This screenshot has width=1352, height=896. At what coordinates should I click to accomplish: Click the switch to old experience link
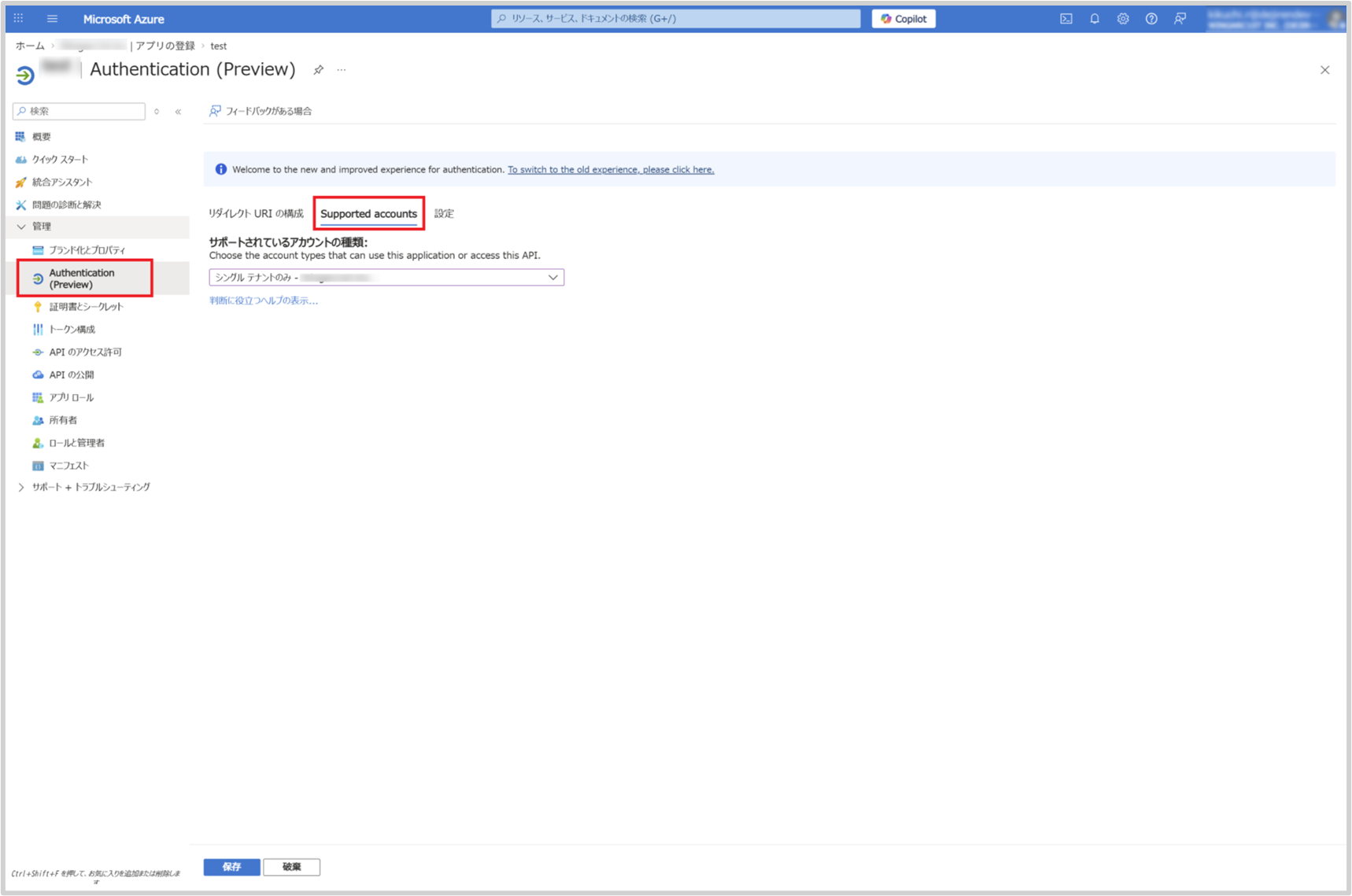click(611, 170)
